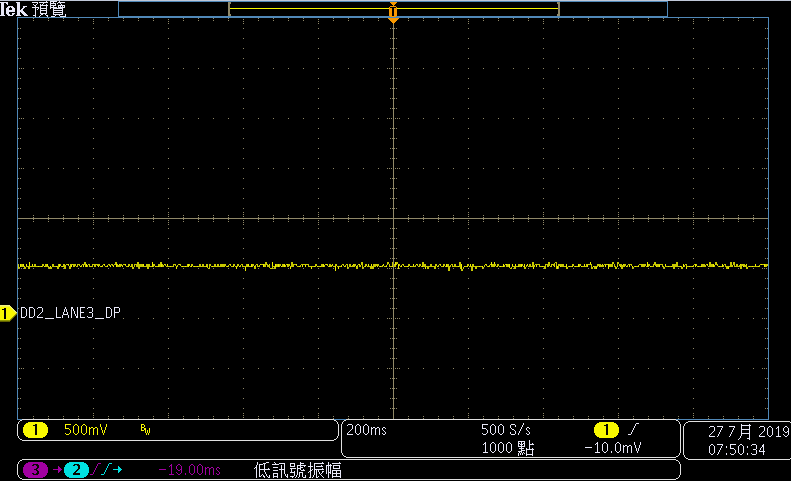Click the bandwidth limit Bw icon

145,430
